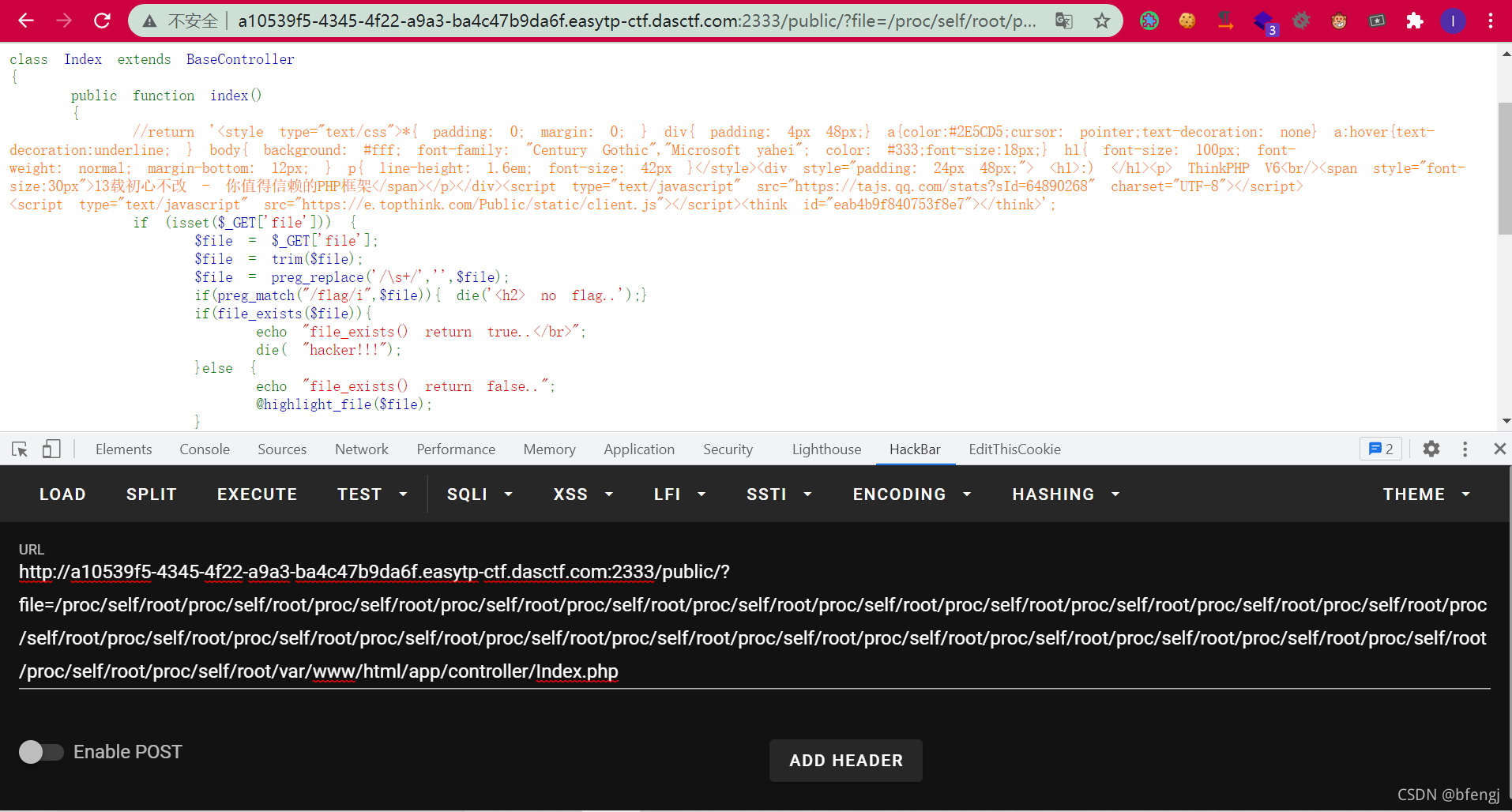Switch to the Memory tab
1512x812 pixels.
click(x=549, y=449)
